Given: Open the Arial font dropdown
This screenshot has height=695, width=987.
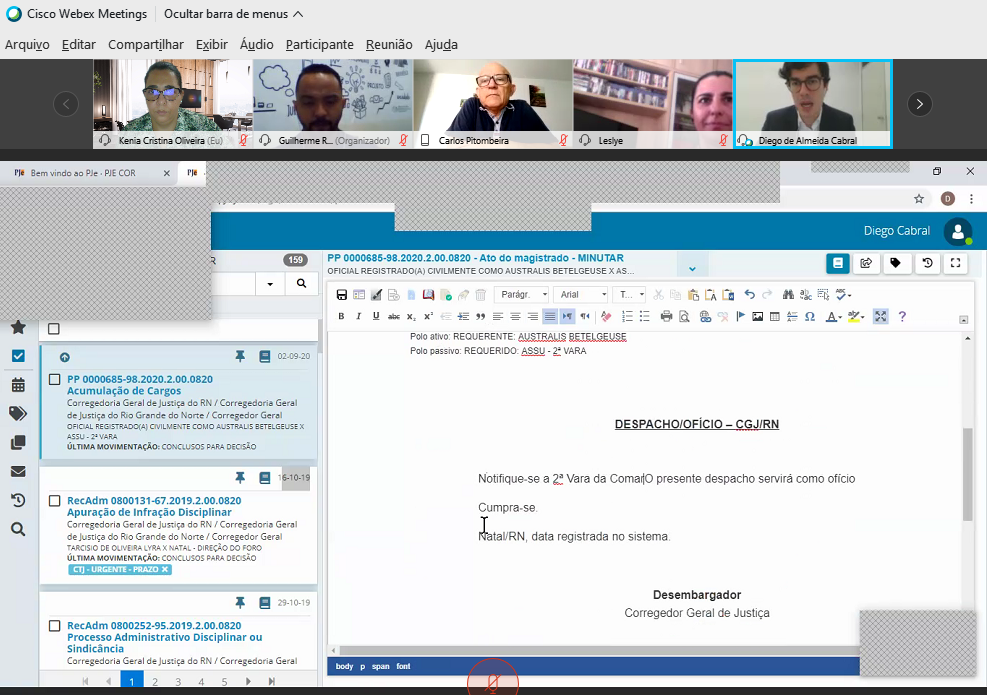Looking at the screenshot, I should point(582,295).
